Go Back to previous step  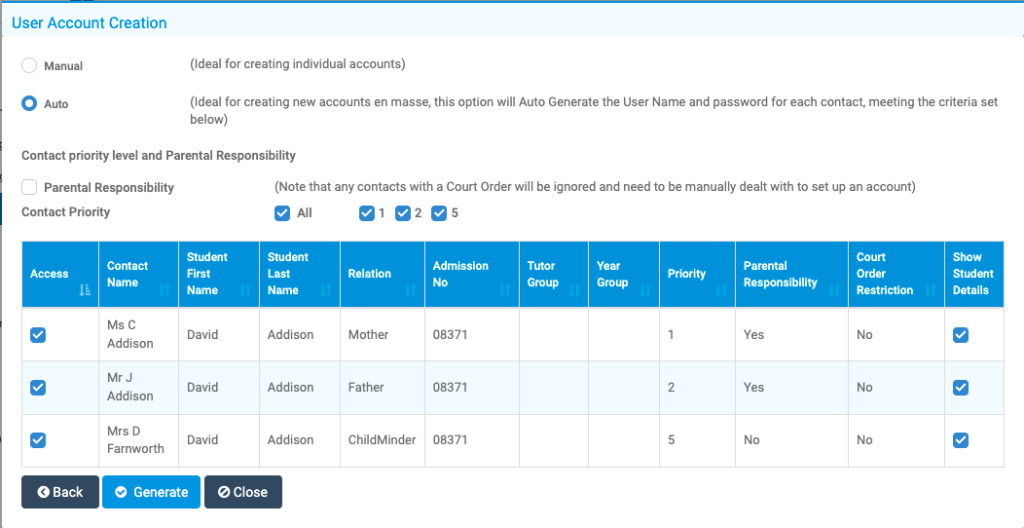tap(60, 492)
